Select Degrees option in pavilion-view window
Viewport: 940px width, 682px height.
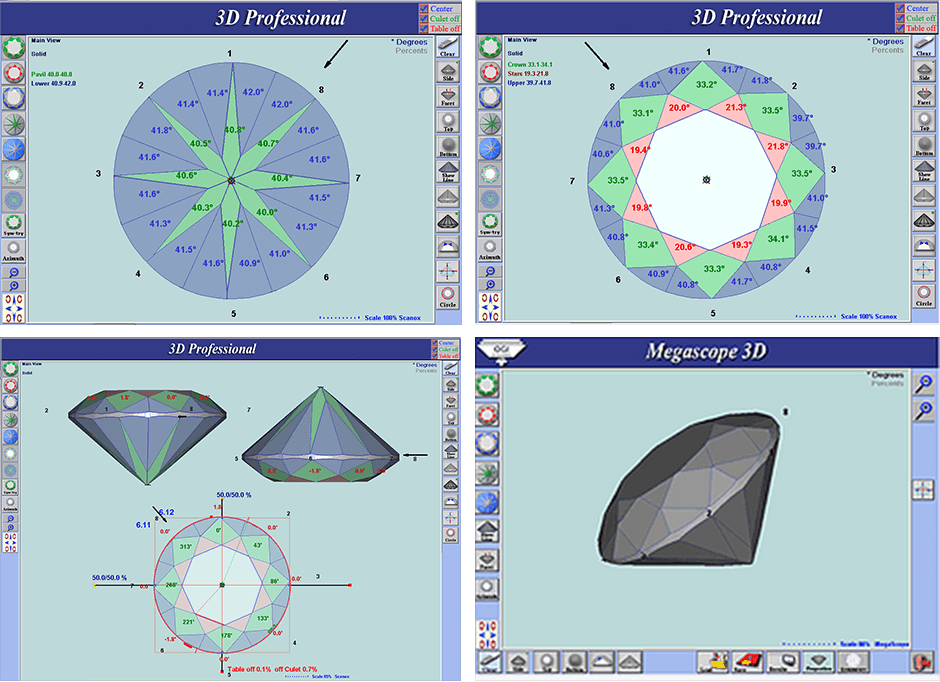(x=410, y=42)
